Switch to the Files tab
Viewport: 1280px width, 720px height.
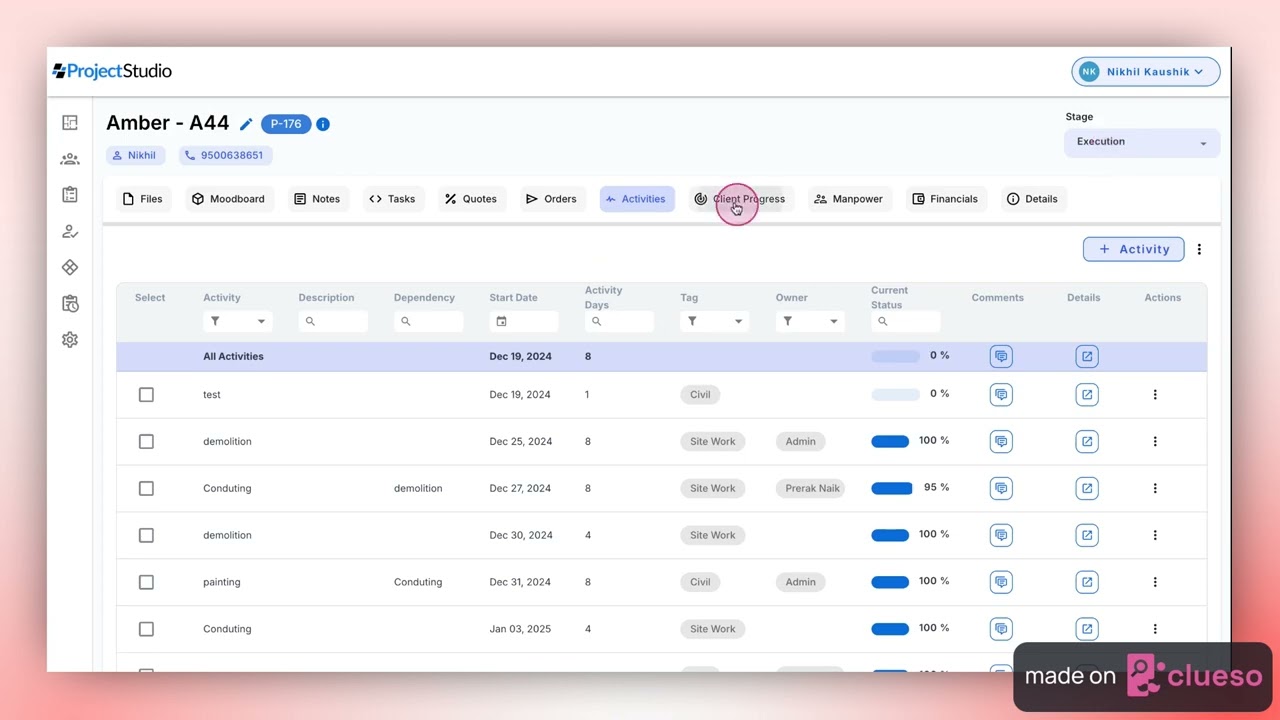(x=142, y=199)
